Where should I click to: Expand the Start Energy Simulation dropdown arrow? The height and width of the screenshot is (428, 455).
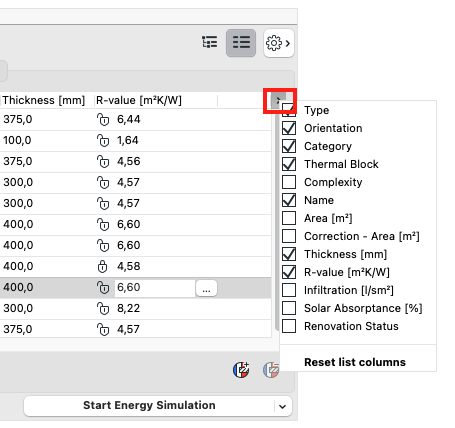point(283,406)
